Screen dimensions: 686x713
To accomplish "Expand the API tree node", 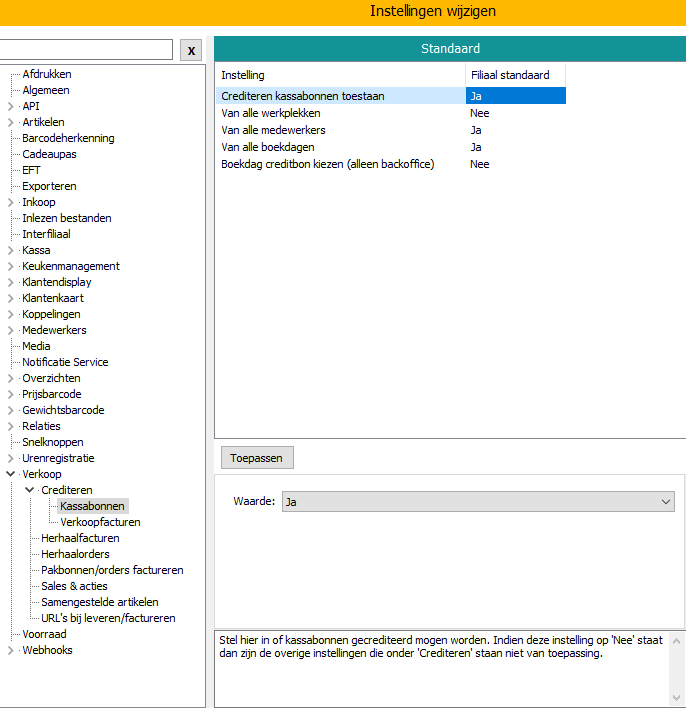I will (x=10, y=106).
